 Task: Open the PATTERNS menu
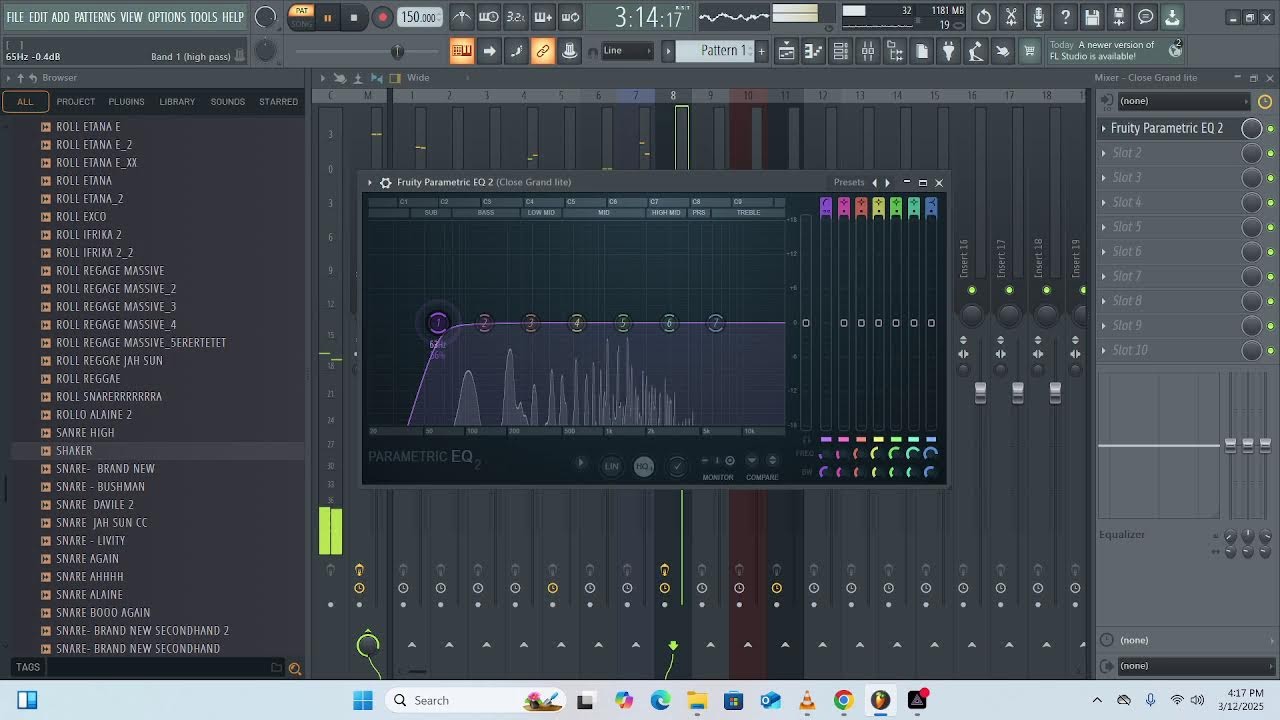94,17
